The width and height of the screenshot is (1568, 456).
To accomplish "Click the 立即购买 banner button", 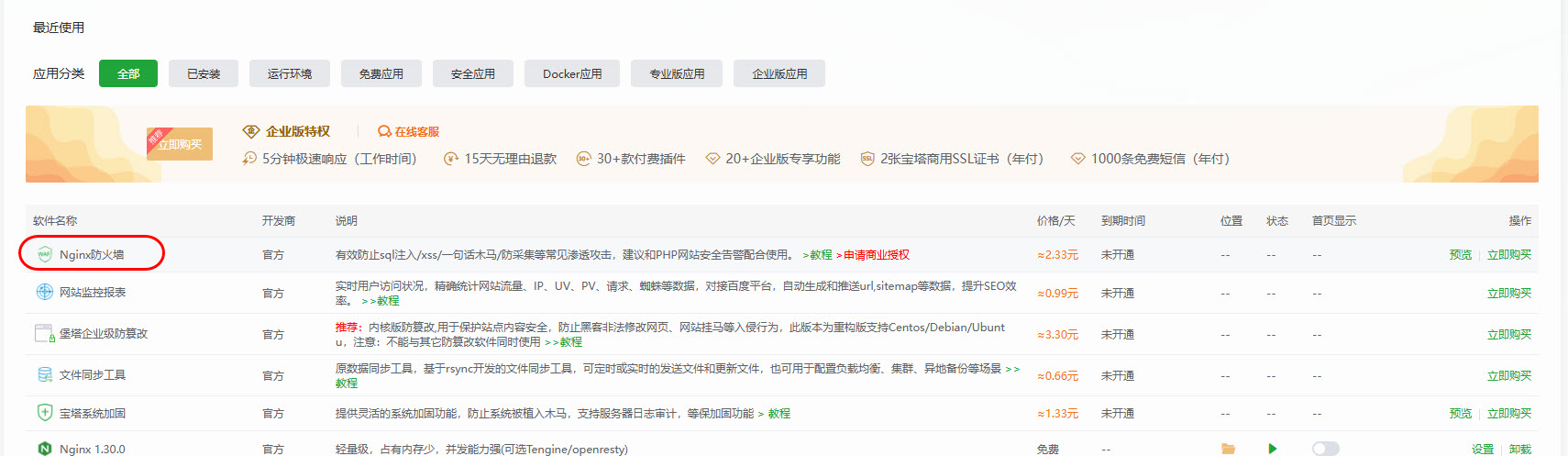I will (x=180, y=144).
